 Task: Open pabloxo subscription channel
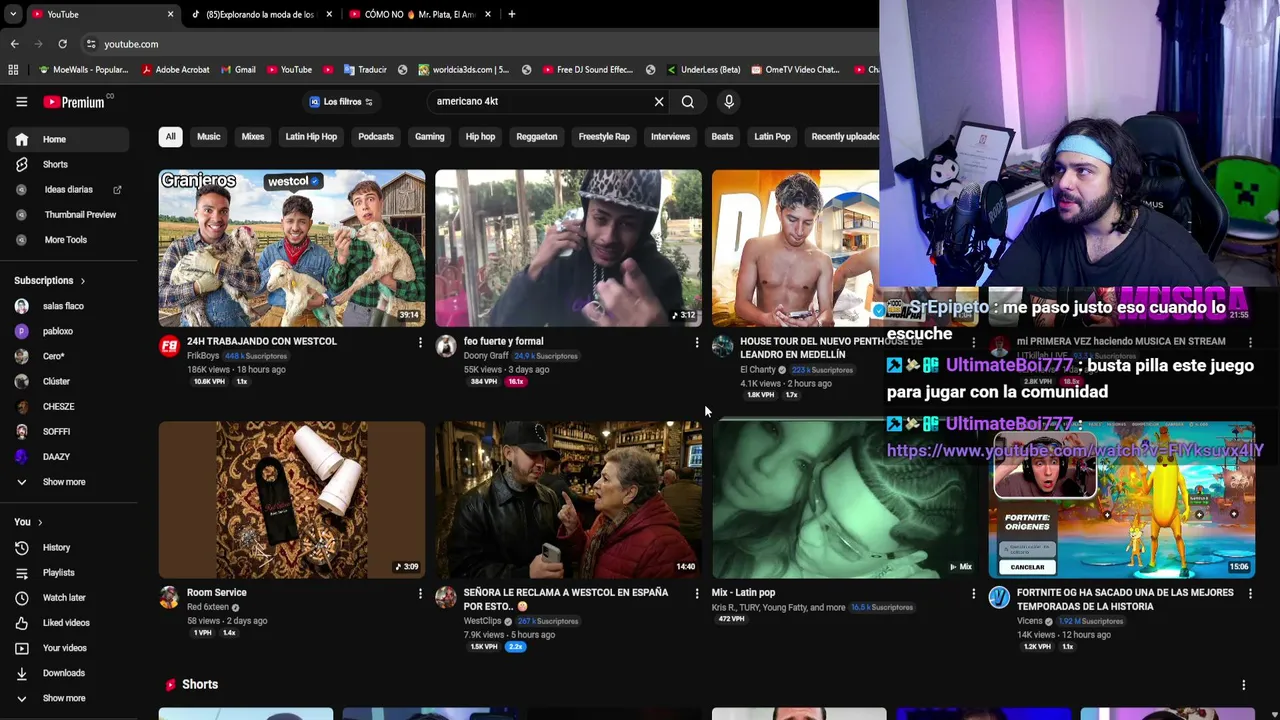(x=66, y=331)
